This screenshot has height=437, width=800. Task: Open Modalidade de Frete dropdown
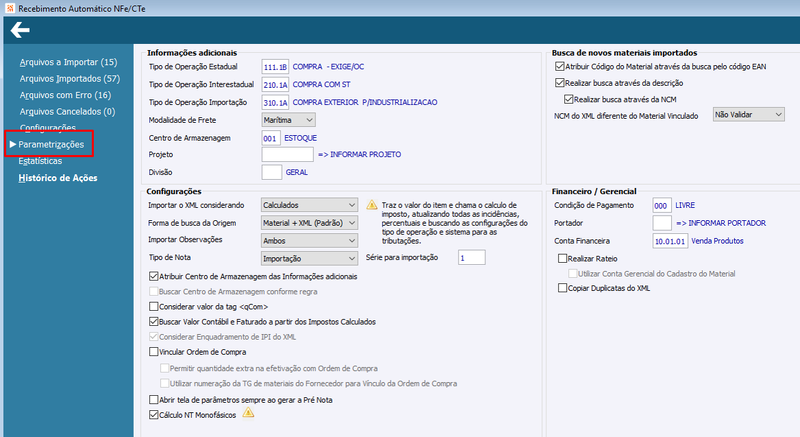click(288, 120)
